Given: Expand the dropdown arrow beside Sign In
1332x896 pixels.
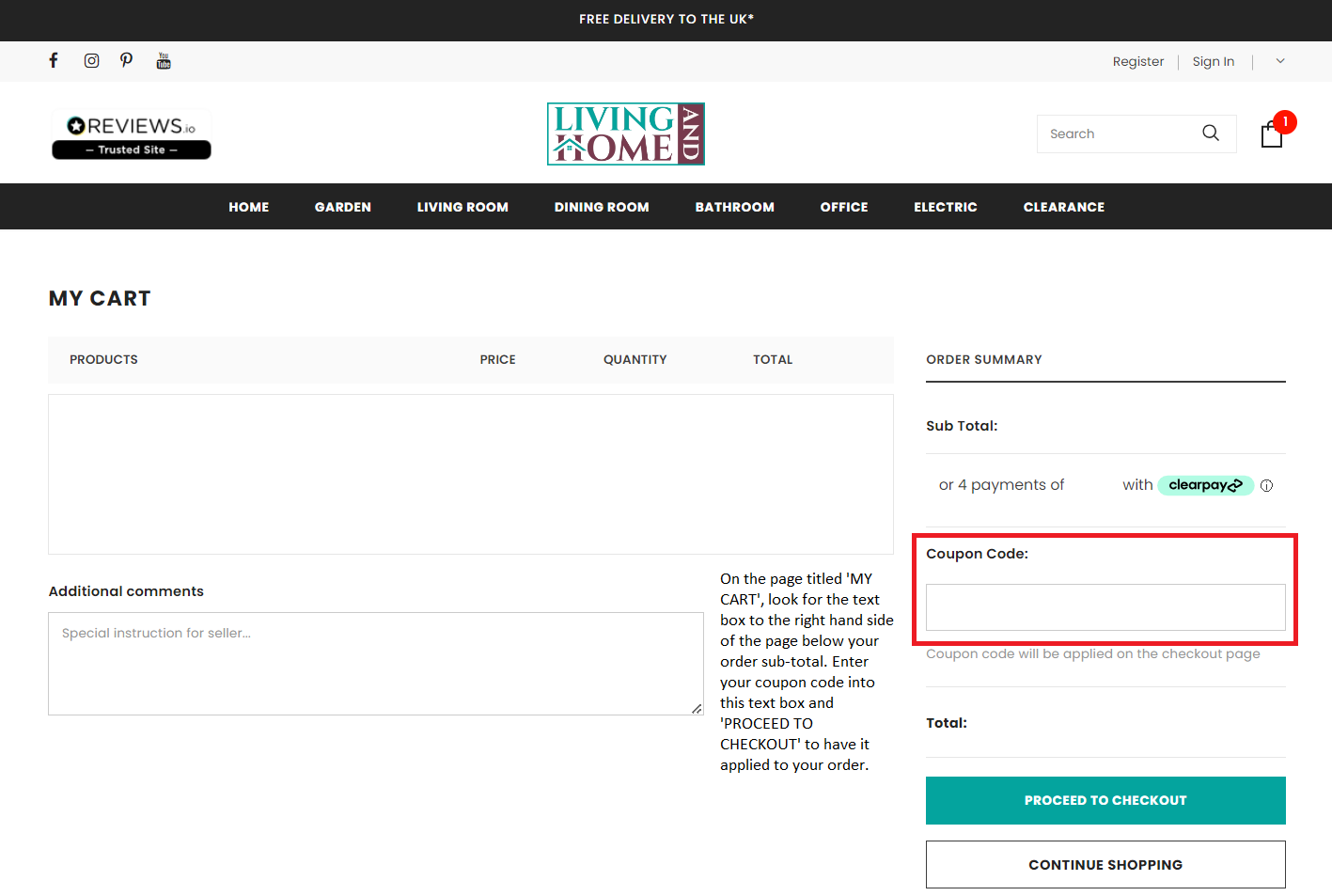Looking at the screenshot, I should tap(1280, 61).
